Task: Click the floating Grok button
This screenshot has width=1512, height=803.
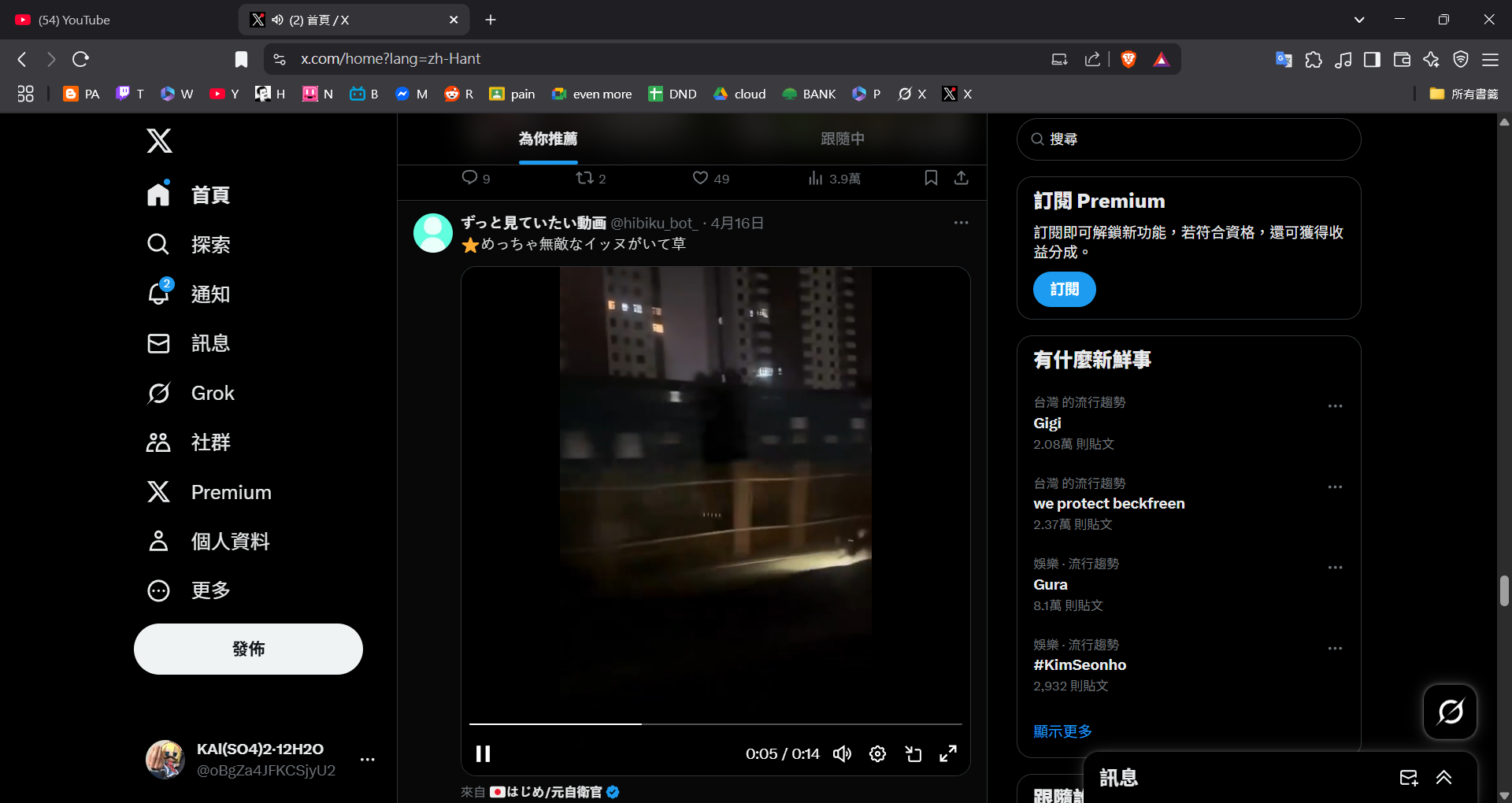Action: pyautogui.click(x=1450, y=712)
